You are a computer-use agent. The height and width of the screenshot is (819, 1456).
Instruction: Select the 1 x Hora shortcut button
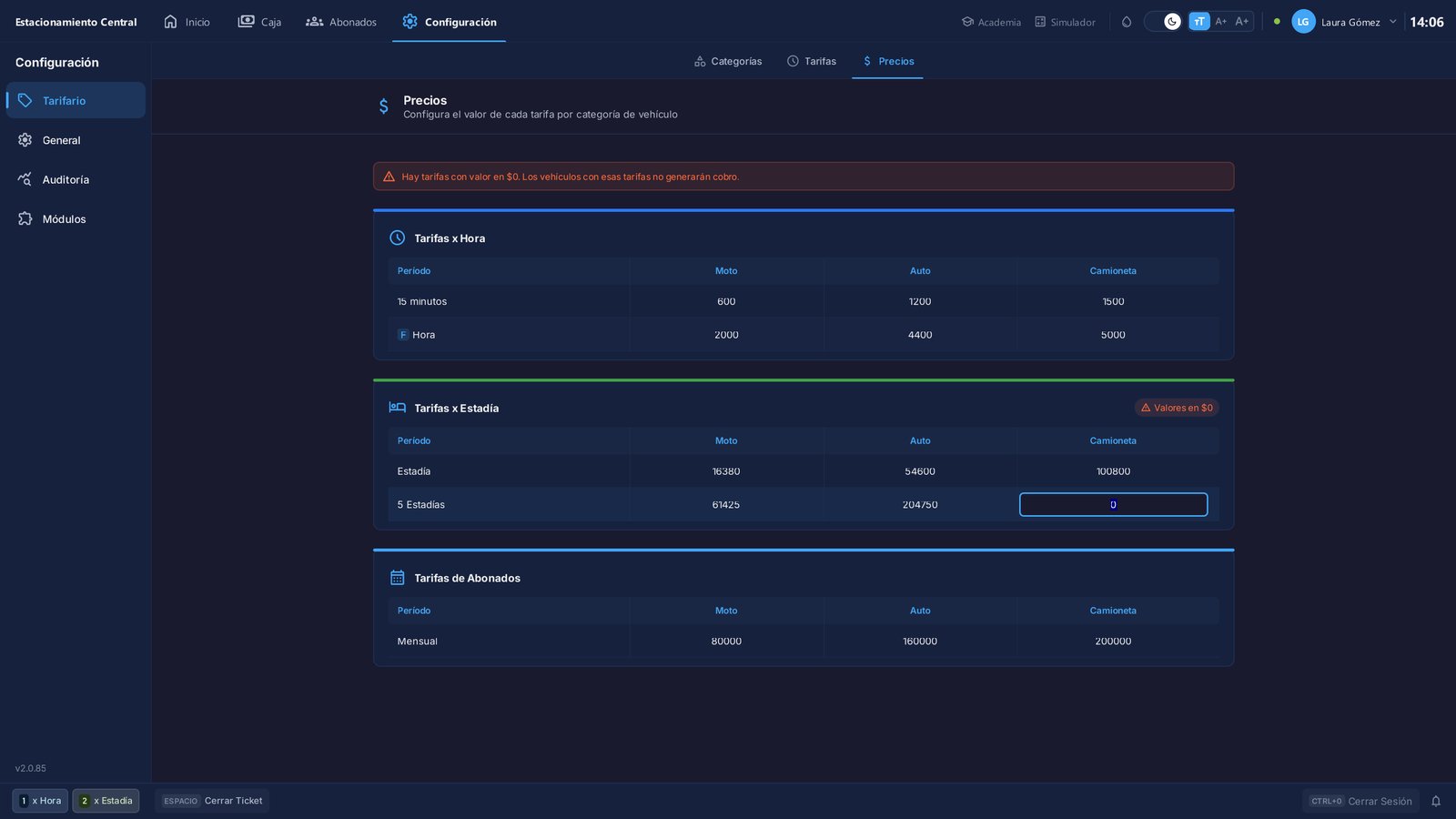click(40, 801)
